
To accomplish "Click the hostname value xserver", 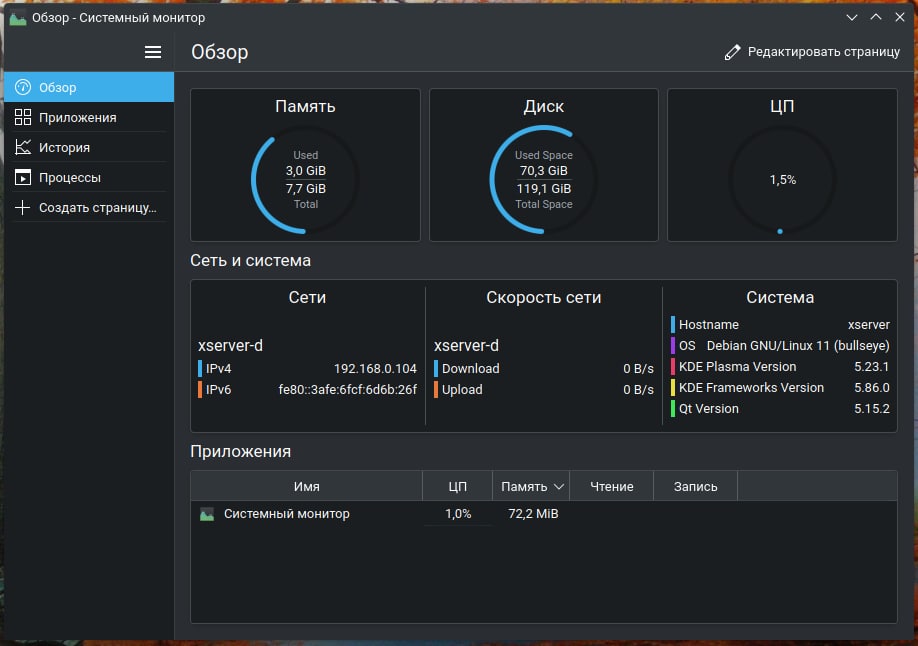I will click(x=869, y=324).
